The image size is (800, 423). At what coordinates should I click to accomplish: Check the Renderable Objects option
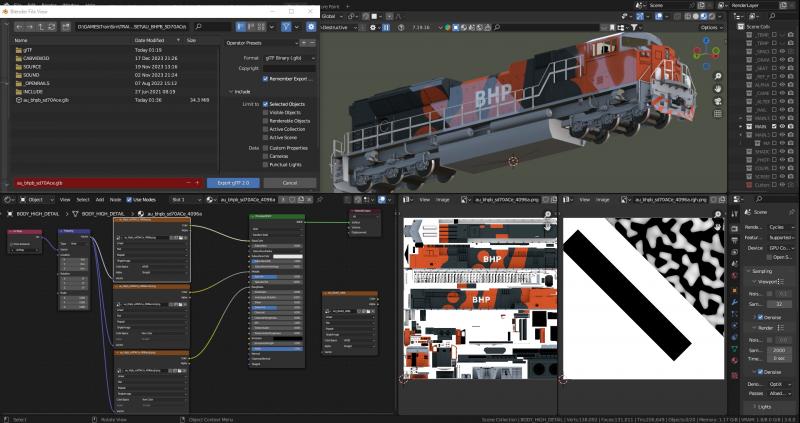point(265,121)
